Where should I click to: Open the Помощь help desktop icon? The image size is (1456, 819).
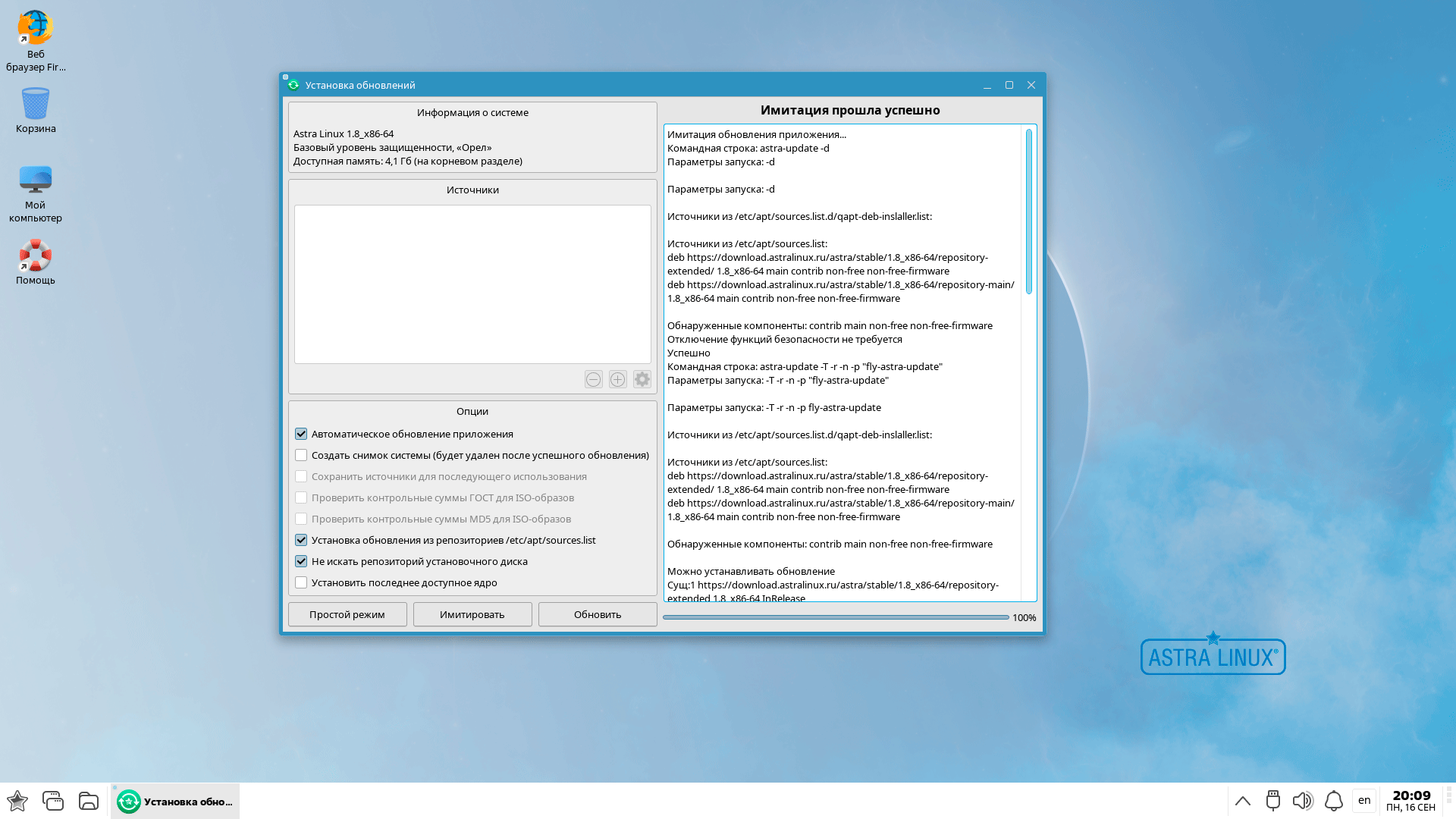coord(35,262)
